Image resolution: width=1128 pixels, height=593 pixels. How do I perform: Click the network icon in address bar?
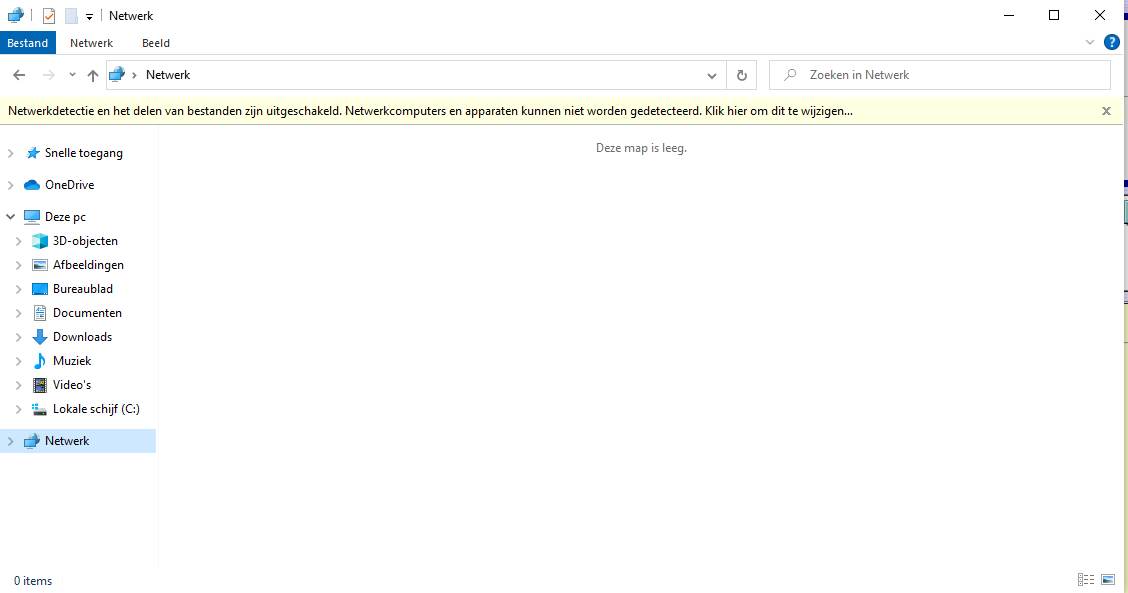click(117, 74)
